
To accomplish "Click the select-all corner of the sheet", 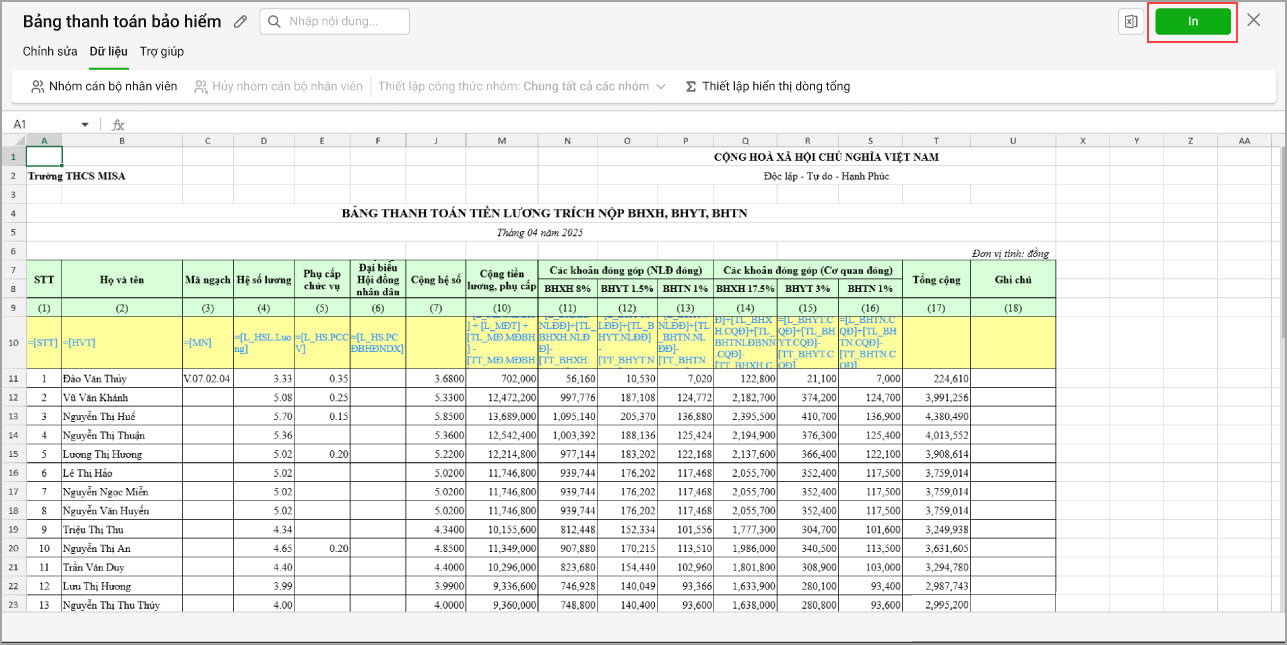I will click(13, 141).
